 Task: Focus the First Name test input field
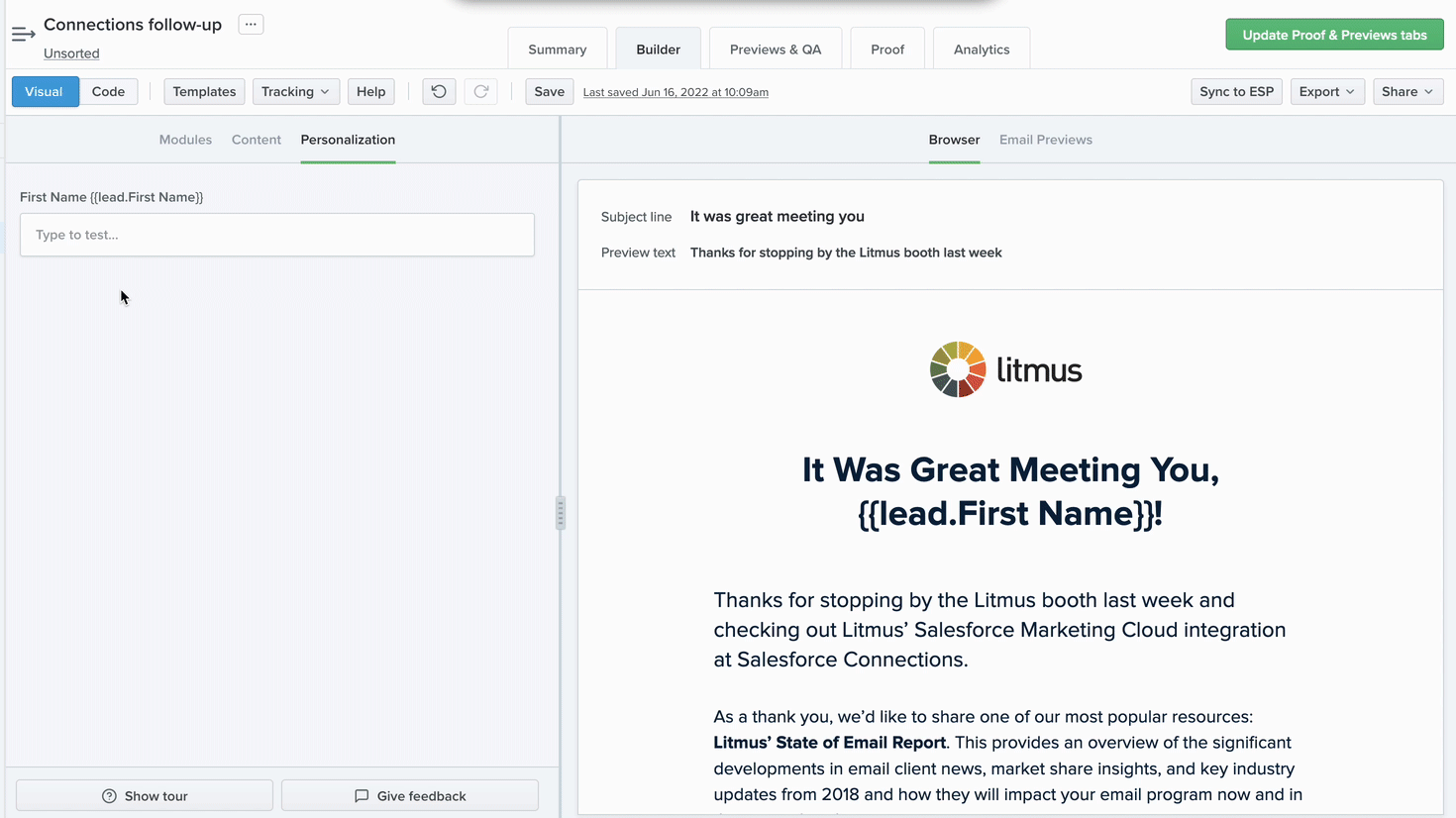click(x=277, y=235)
